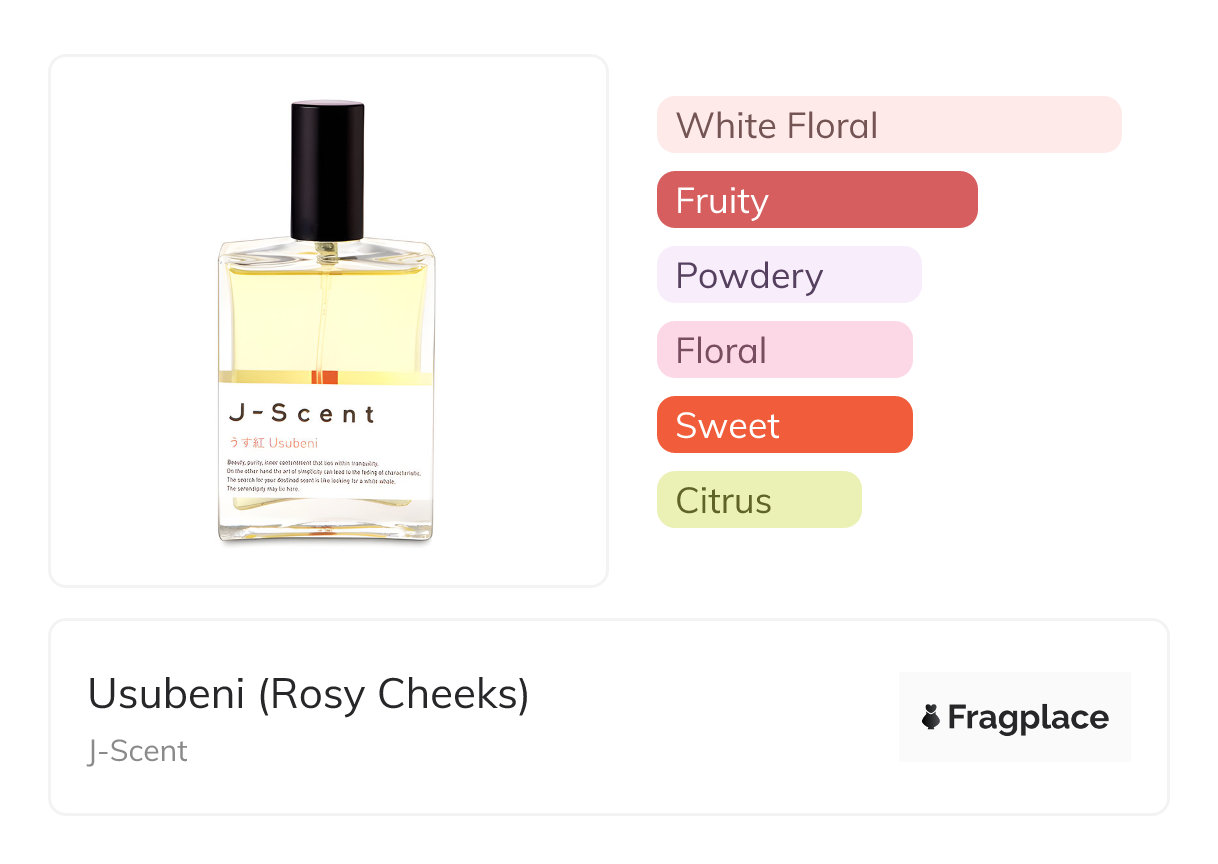Click the Fragplace perfume bottle logo icon
The width and height of the screenshot is (1218, 864).
(x=931, y=717)
